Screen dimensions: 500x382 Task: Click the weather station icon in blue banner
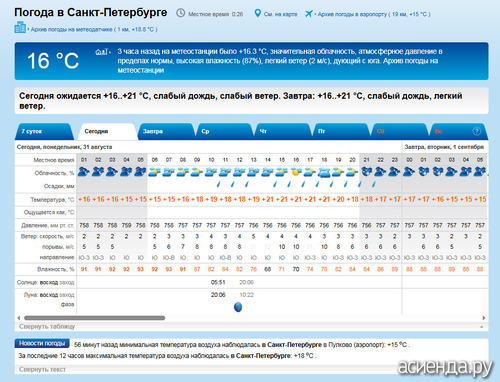(101, 52)
